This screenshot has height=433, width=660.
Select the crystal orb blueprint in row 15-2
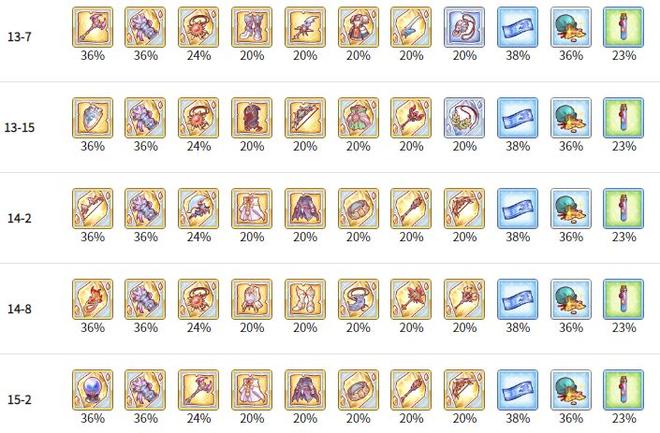click(93, 390)
